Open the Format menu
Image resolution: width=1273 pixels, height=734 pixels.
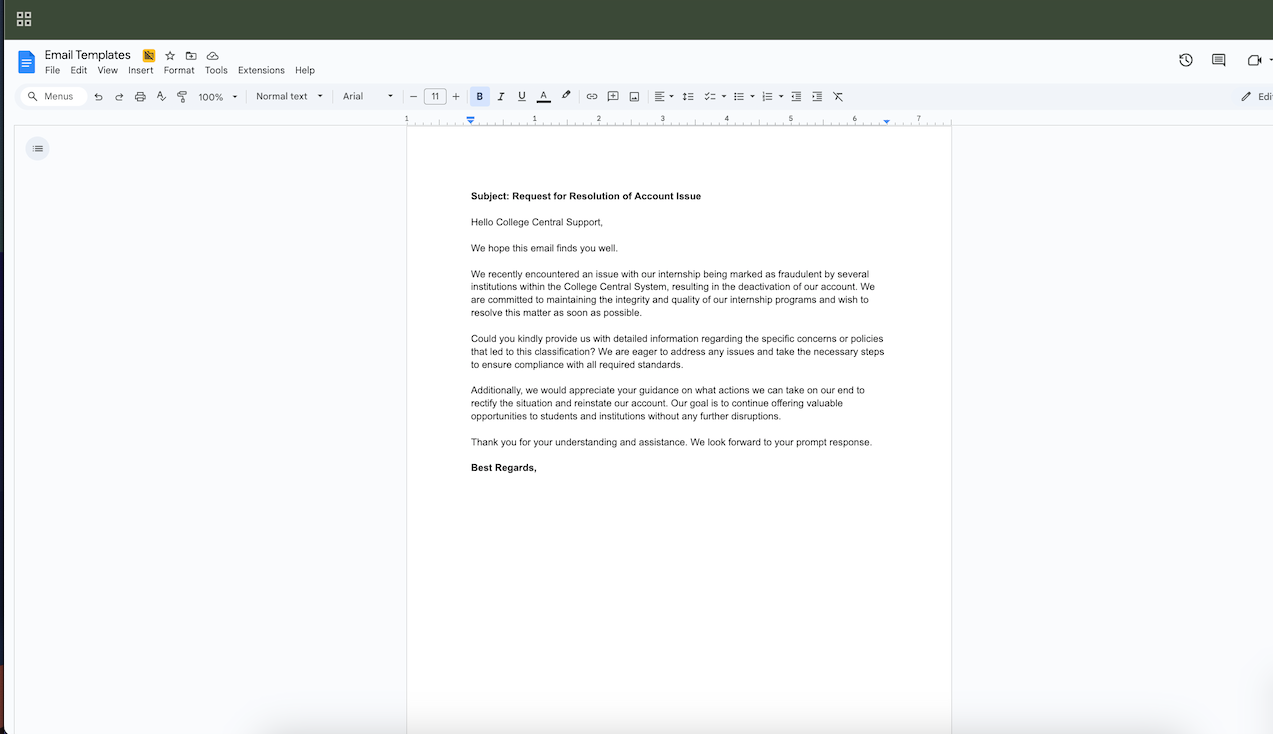pos(179,71)
